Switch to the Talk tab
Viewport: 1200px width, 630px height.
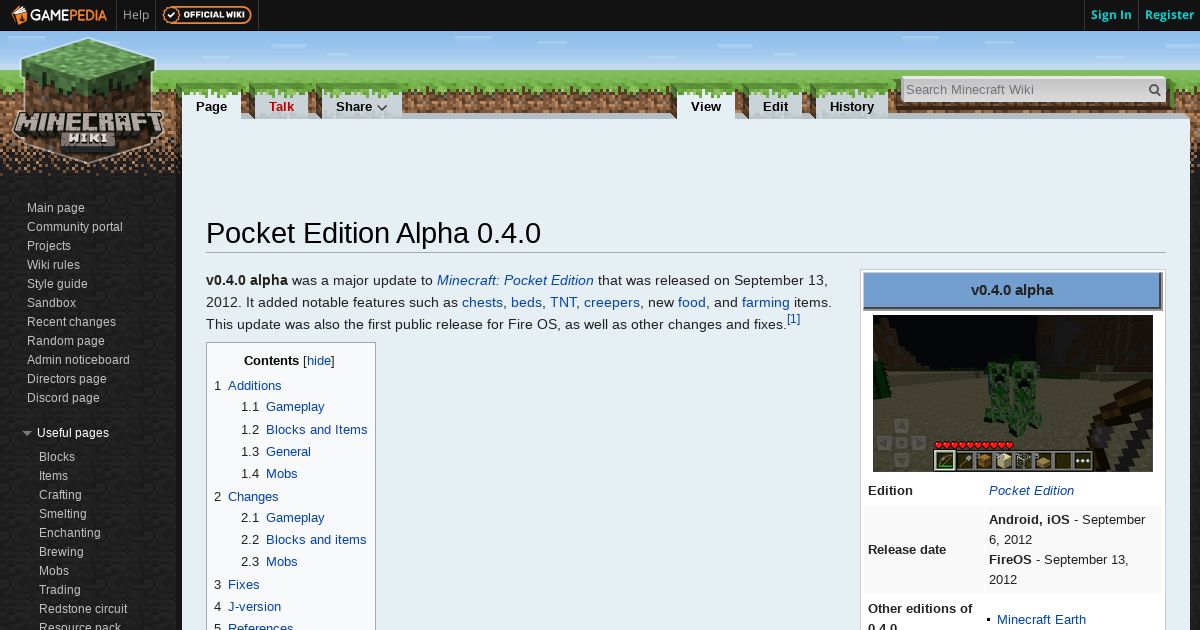[281, 107]
